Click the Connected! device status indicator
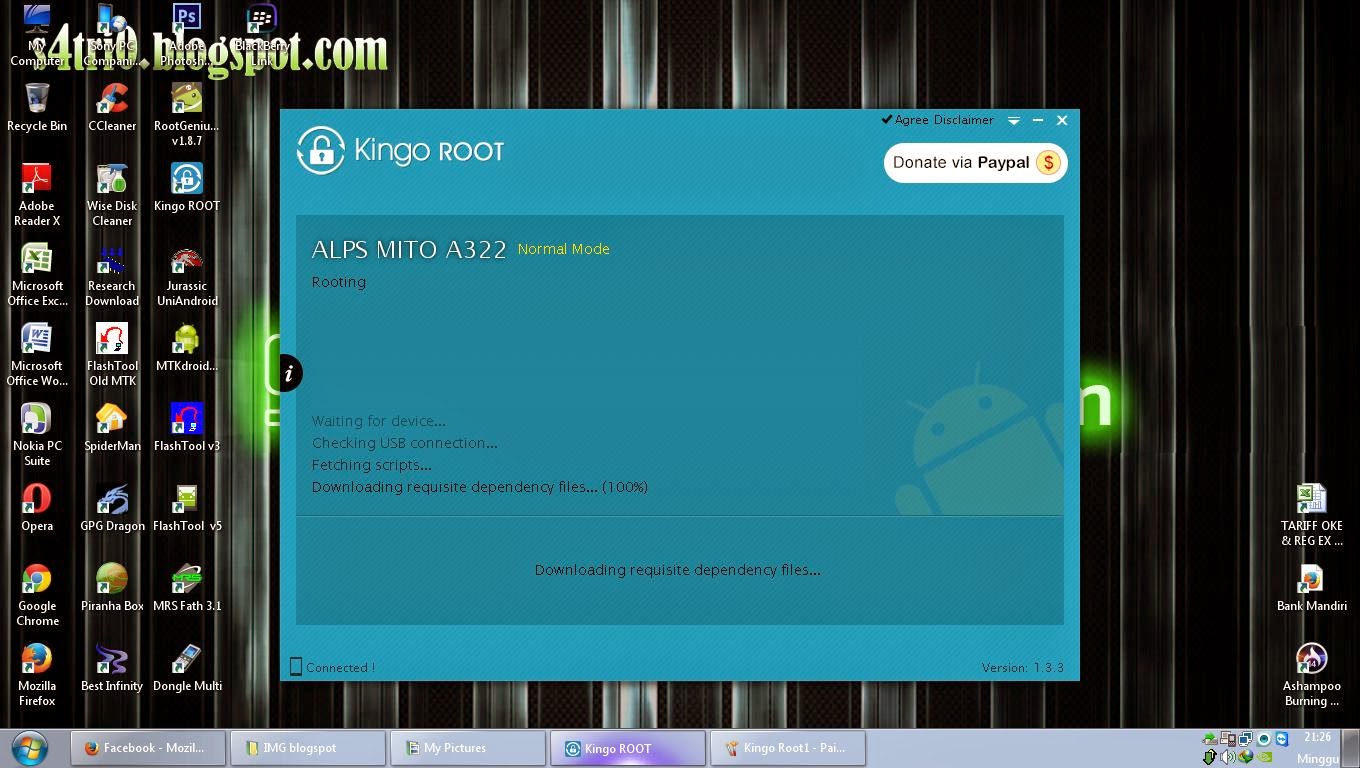Viewport: 1360px width, 768px height. 332,667
